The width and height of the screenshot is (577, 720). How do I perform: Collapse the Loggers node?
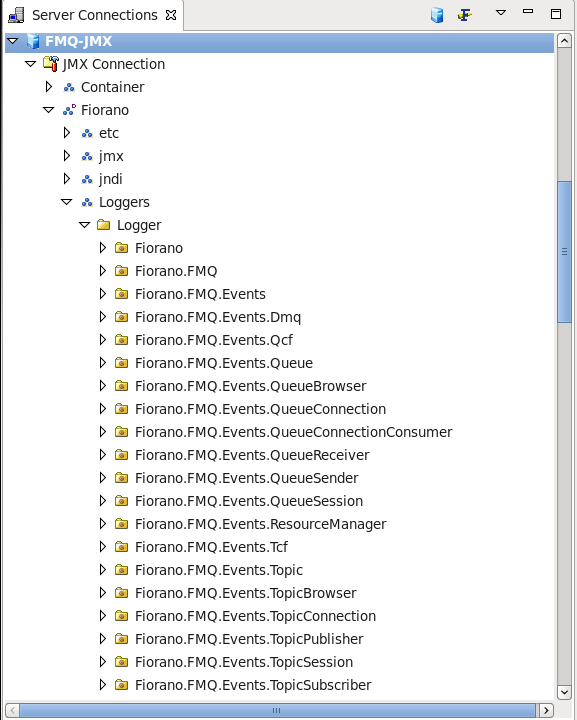(x=67, y=202)
